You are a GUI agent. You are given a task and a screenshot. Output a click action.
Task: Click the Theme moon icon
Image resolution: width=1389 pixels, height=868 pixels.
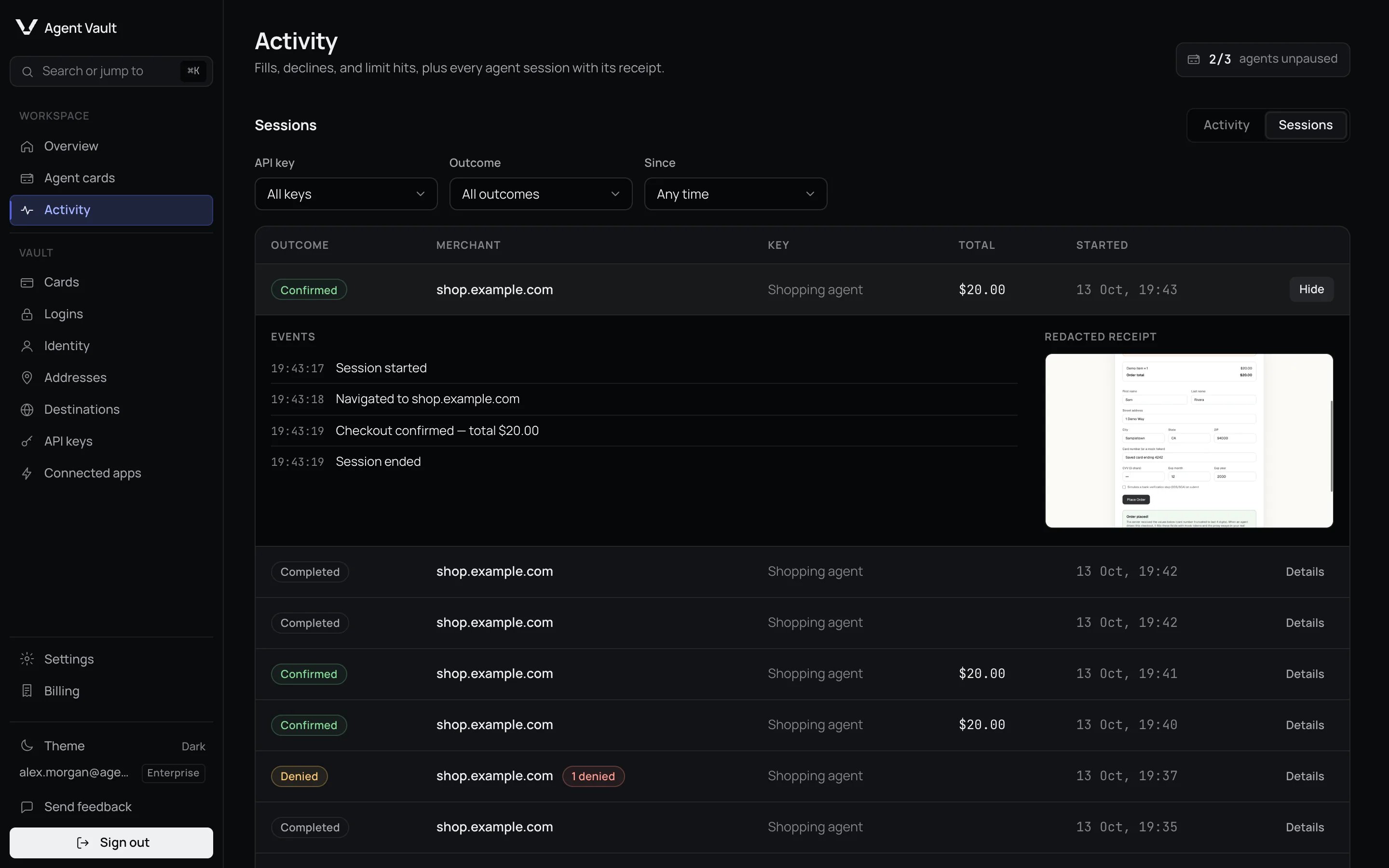coord(27,746)
